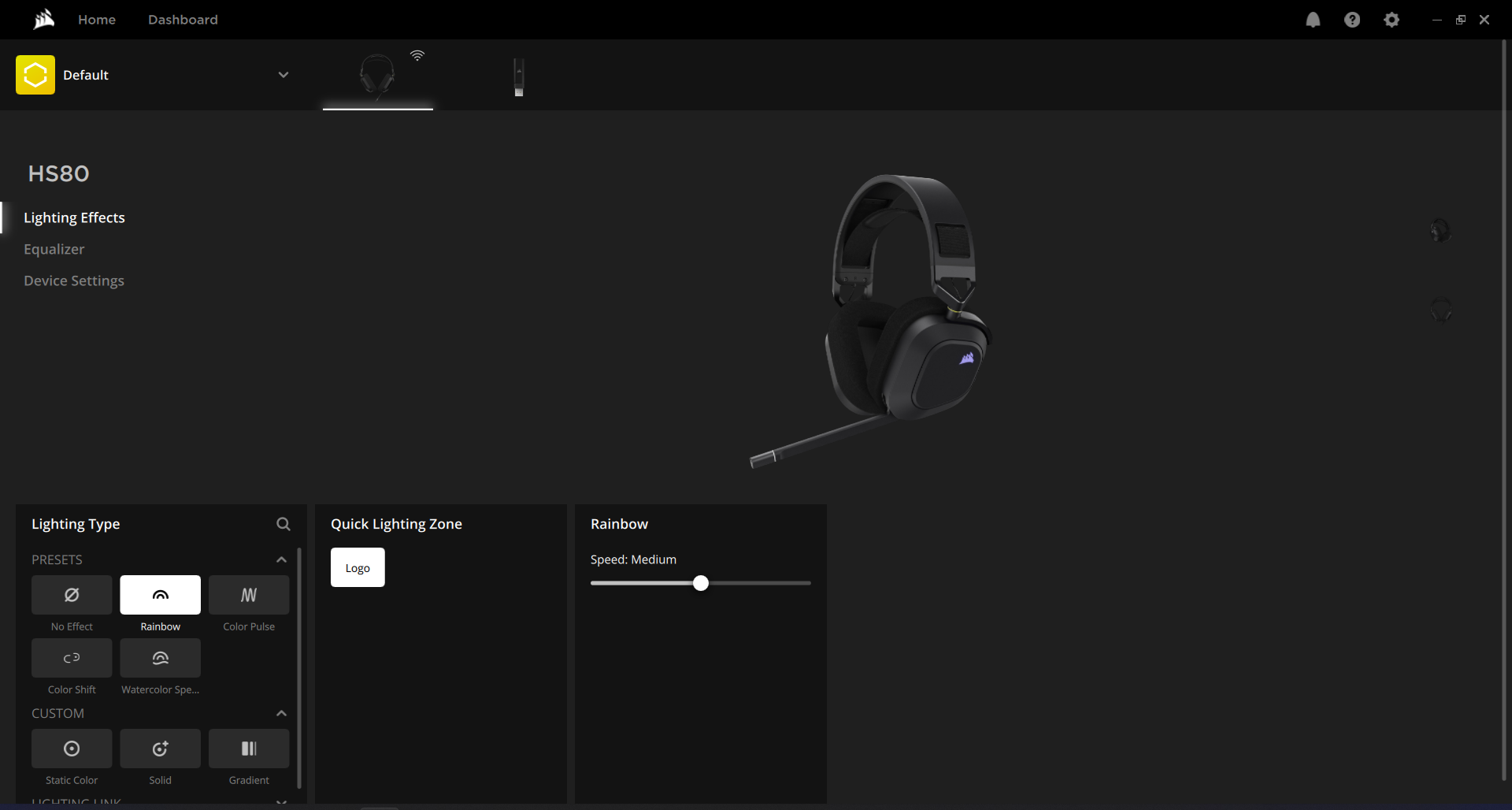Collapse the PRESETS section
This screenshot has height=810, width=1512.
pyautogui.click(x=281, y=559)
